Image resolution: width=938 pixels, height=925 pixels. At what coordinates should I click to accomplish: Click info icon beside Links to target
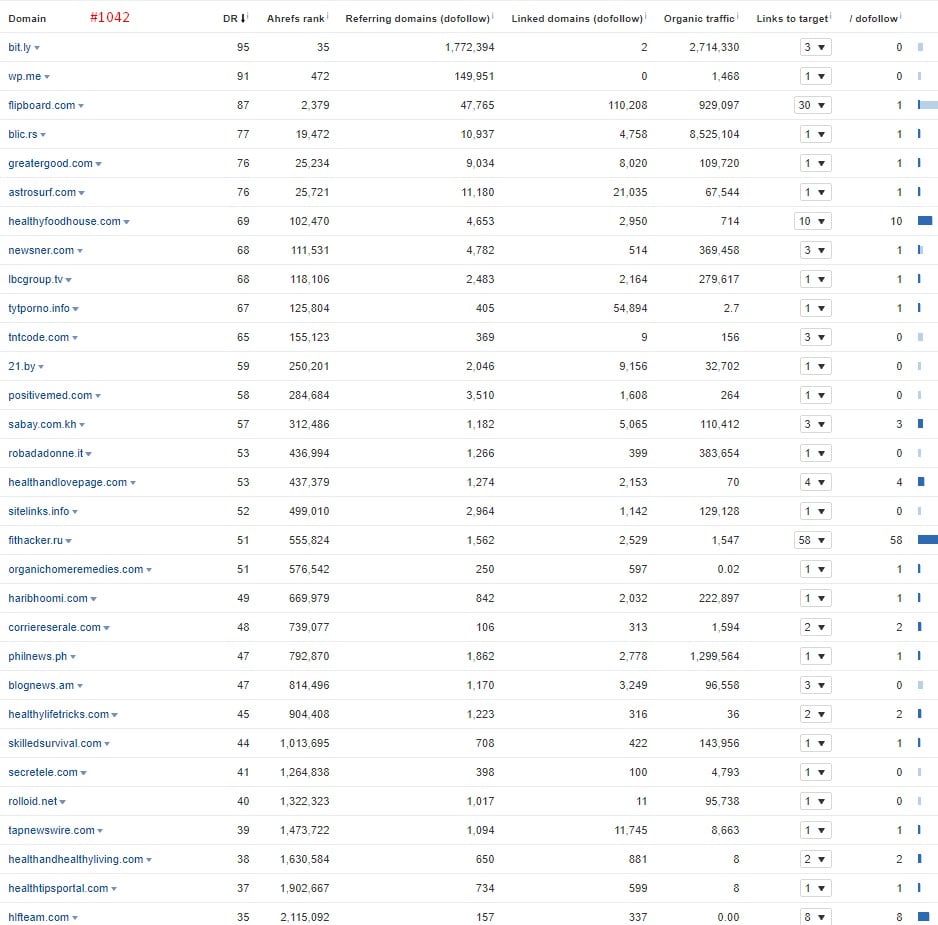[831, 16]
